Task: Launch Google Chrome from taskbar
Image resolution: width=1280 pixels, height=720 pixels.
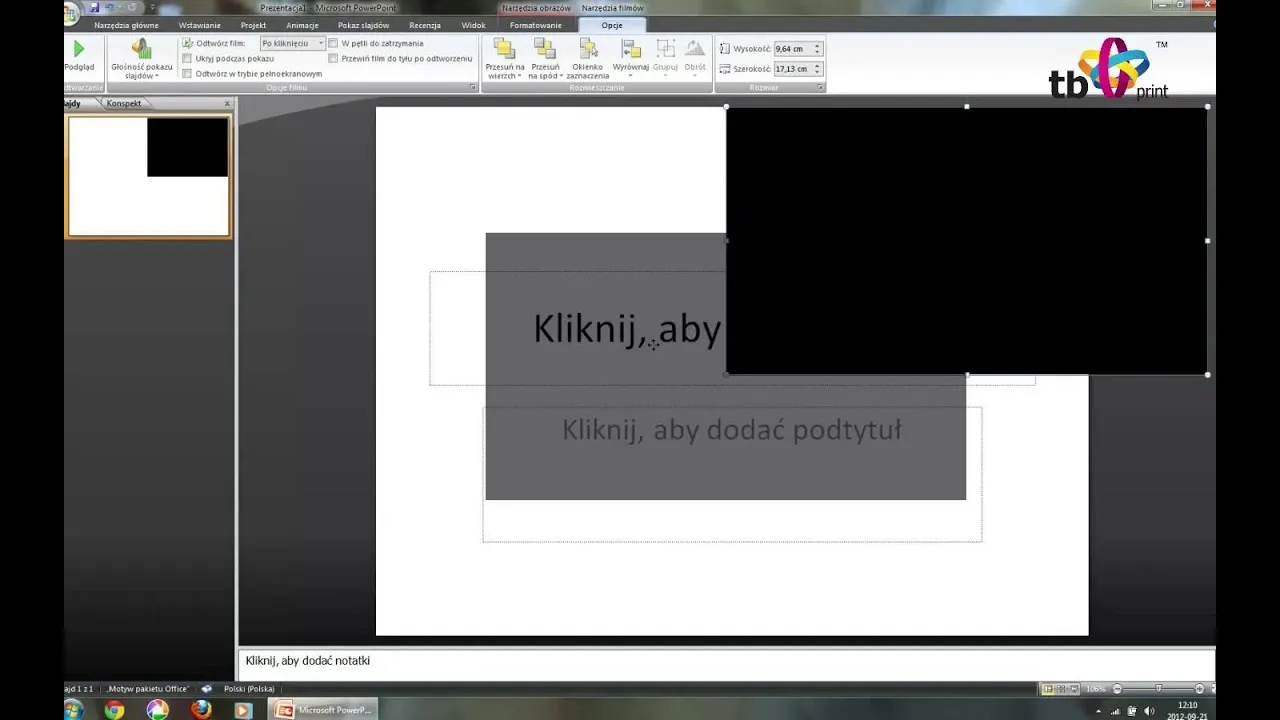Action: (114, 710)
